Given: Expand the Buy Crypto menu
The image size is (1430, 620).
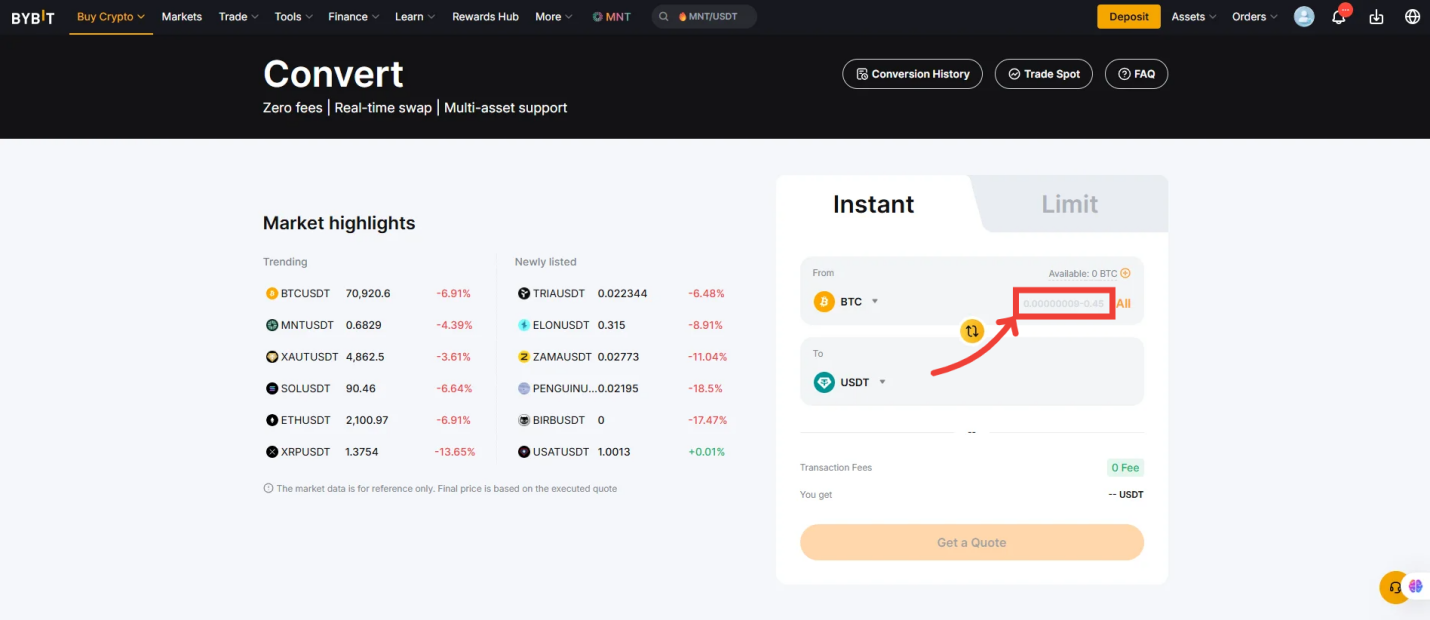Looking at the screenshot, I should [x=111, y=17].
